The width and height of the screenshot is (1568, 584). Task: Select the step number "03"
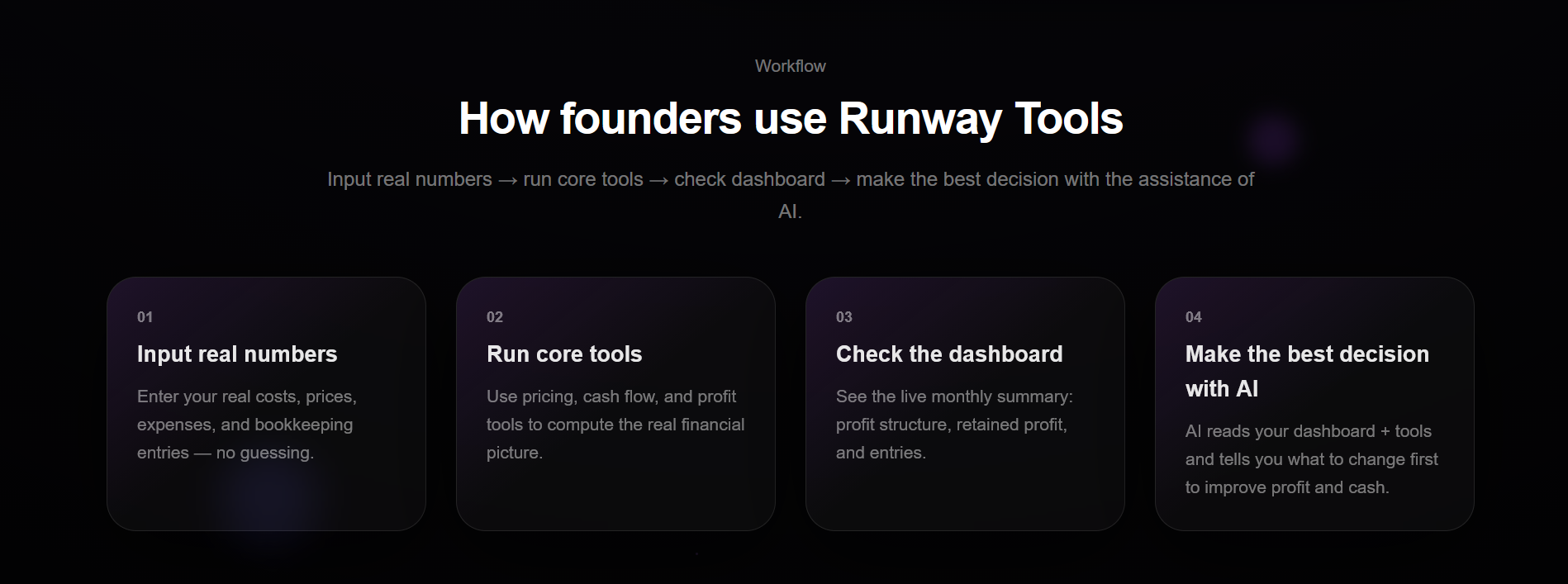click(x=843, y=317)
